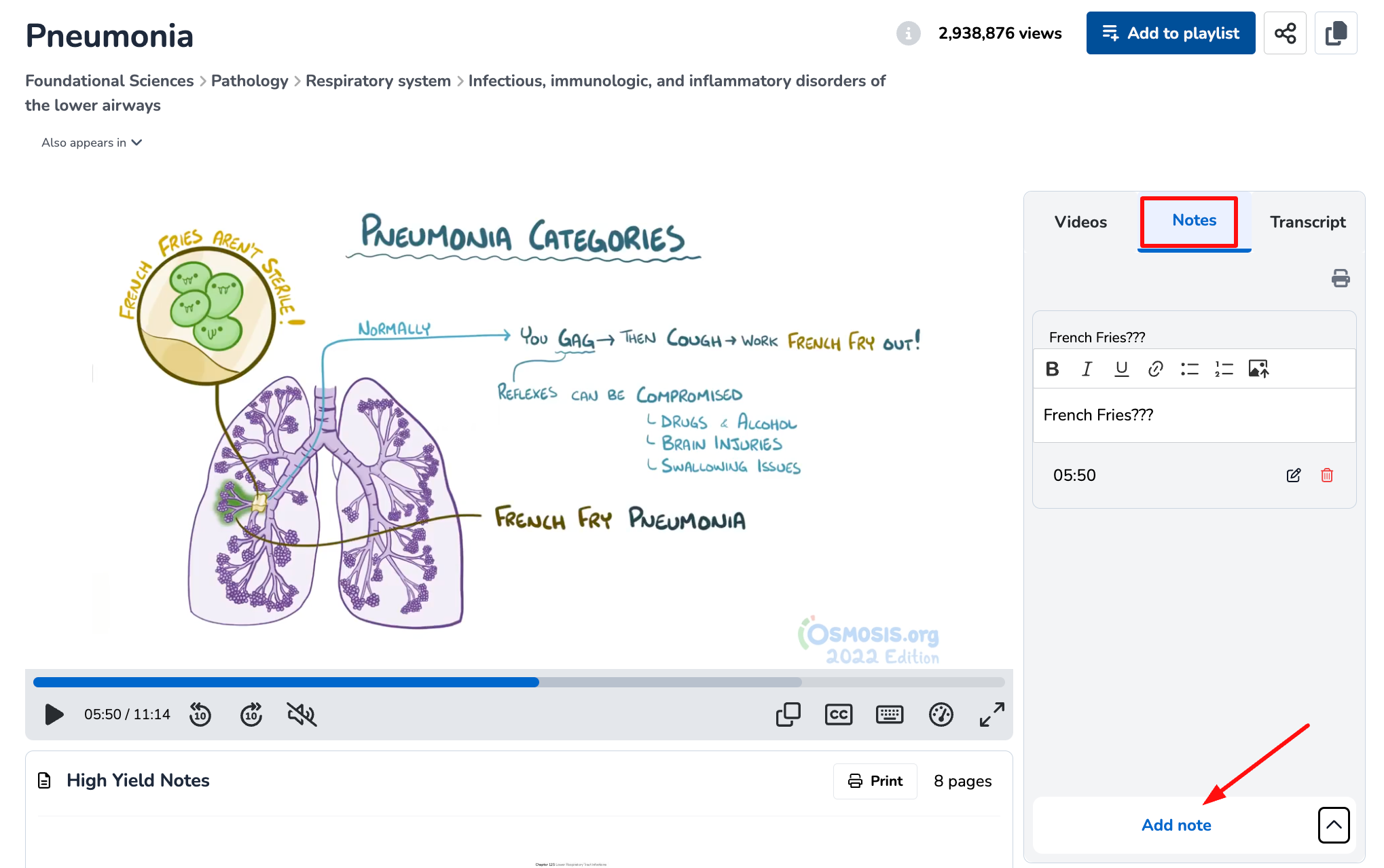Toggle bold formatting in note editor

(1052, 369)
